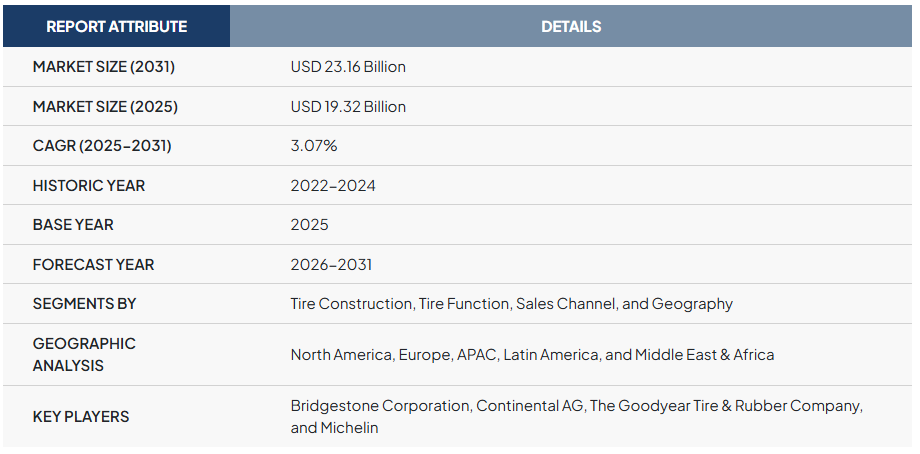This screenshot has height=454, width=920.
Task: Click the HISTORIC YEAR label
Action: (89, 185)
